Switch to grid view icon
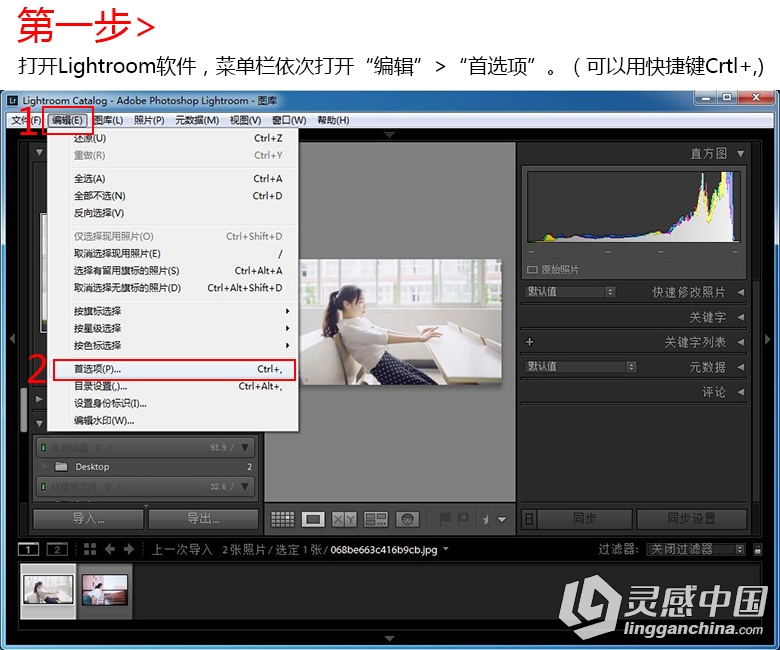 point(282,519)
